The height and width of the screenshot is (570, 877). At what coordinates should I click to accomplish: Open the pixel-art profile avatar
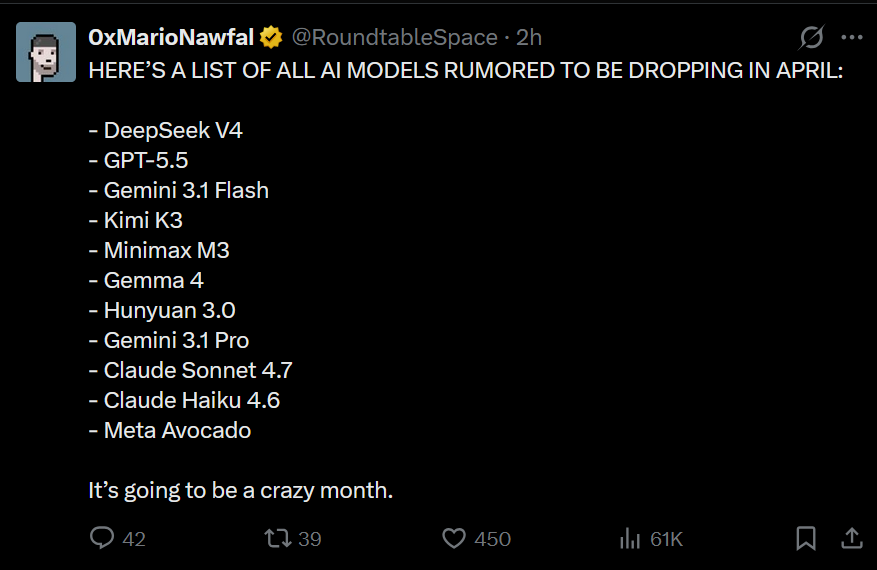click(46, 52)
